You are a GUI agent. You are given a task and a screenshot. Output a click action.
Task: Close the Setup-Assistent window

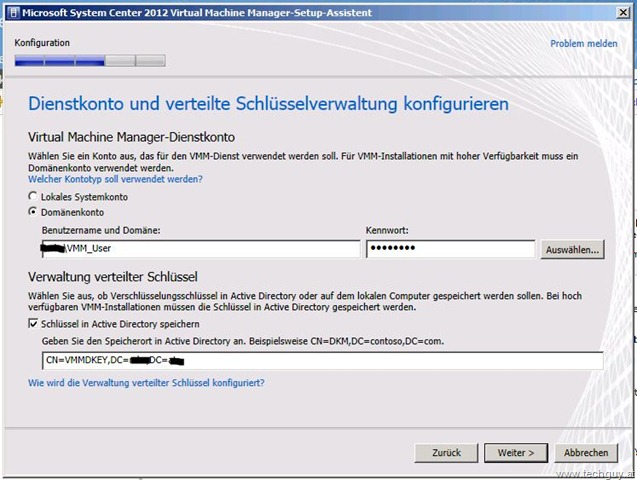tap(622, 13)
